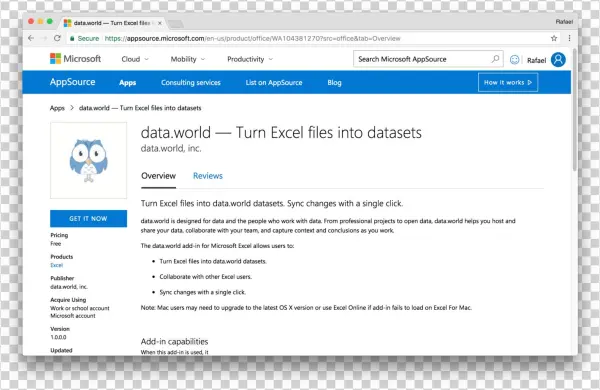Click the browser address bar URL
This screenshot has height=390, width=600.
(x=253, y=38)
